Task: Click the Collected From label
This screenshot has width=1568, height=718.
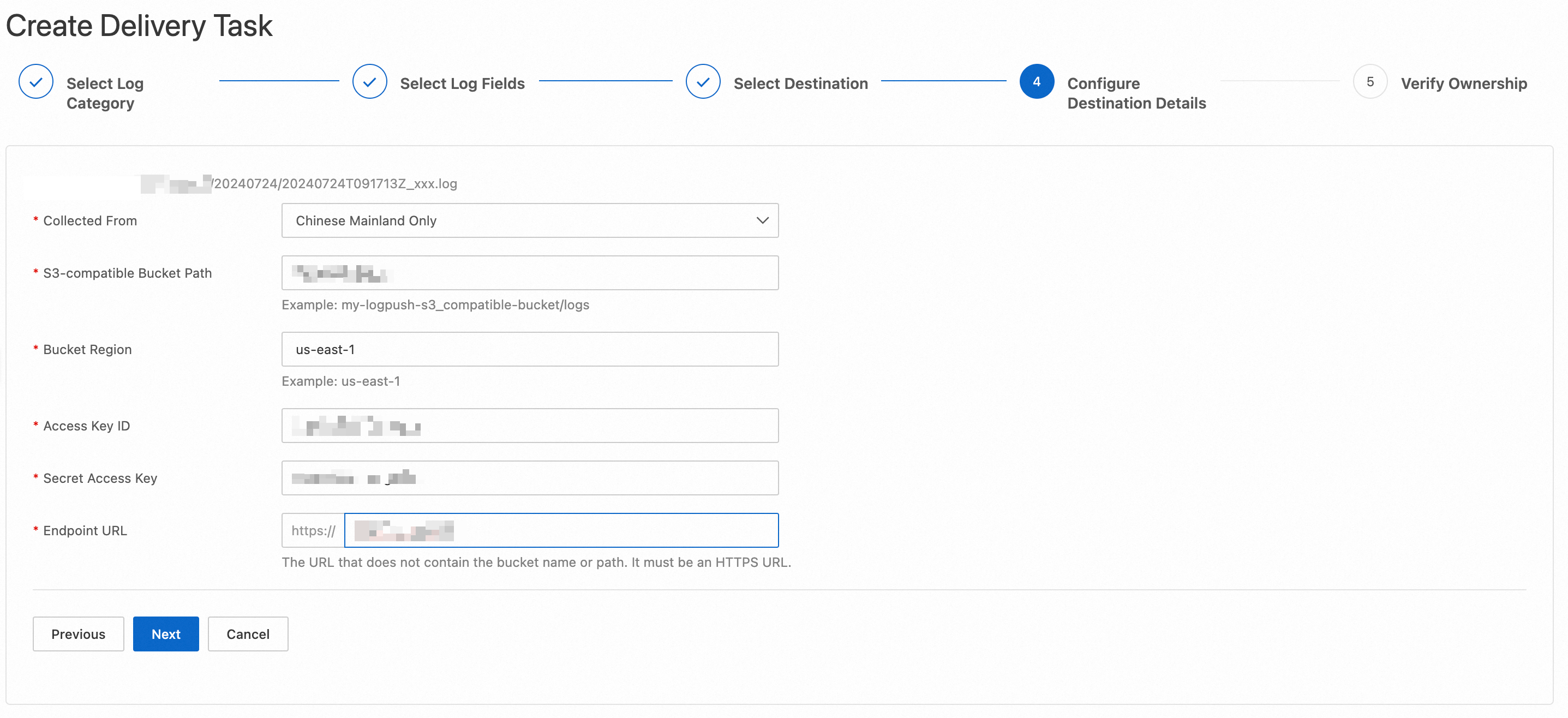Action: pyautogui.click(x=90, y=221)
